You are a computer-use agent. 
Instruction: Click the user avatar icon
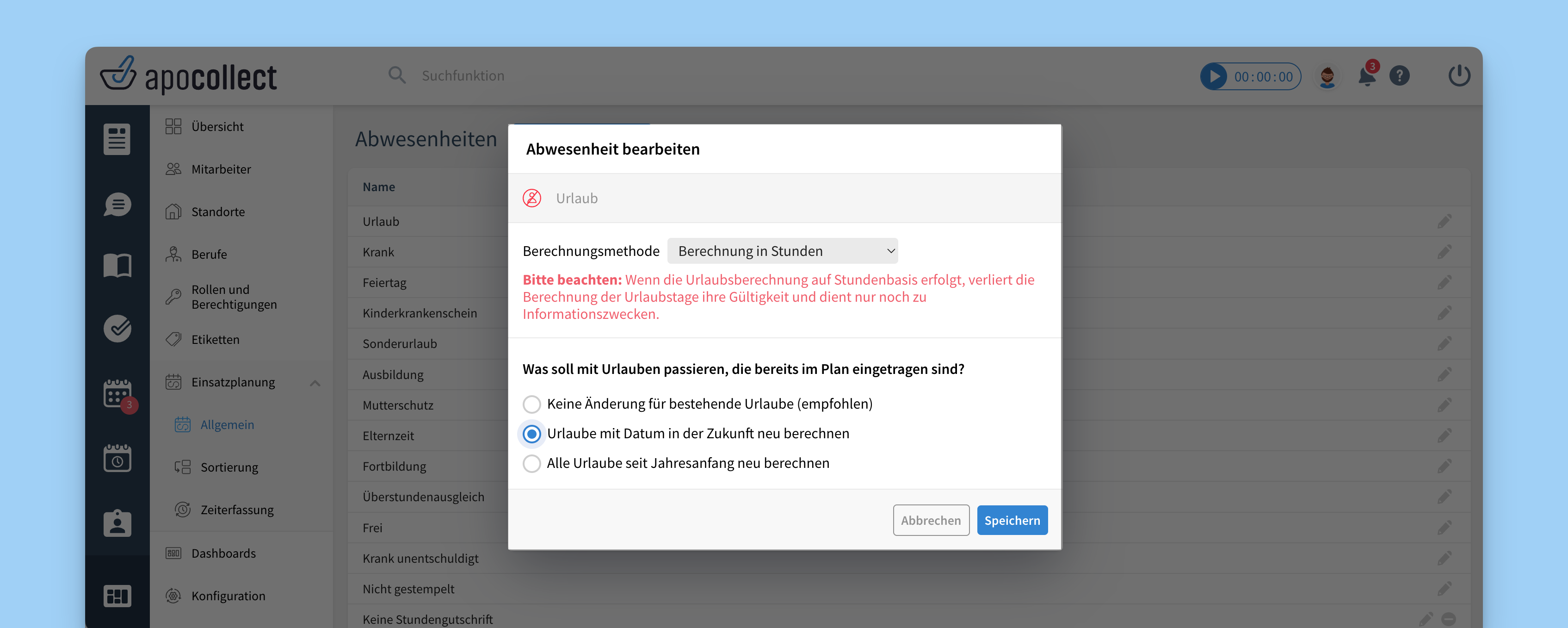1327,77
